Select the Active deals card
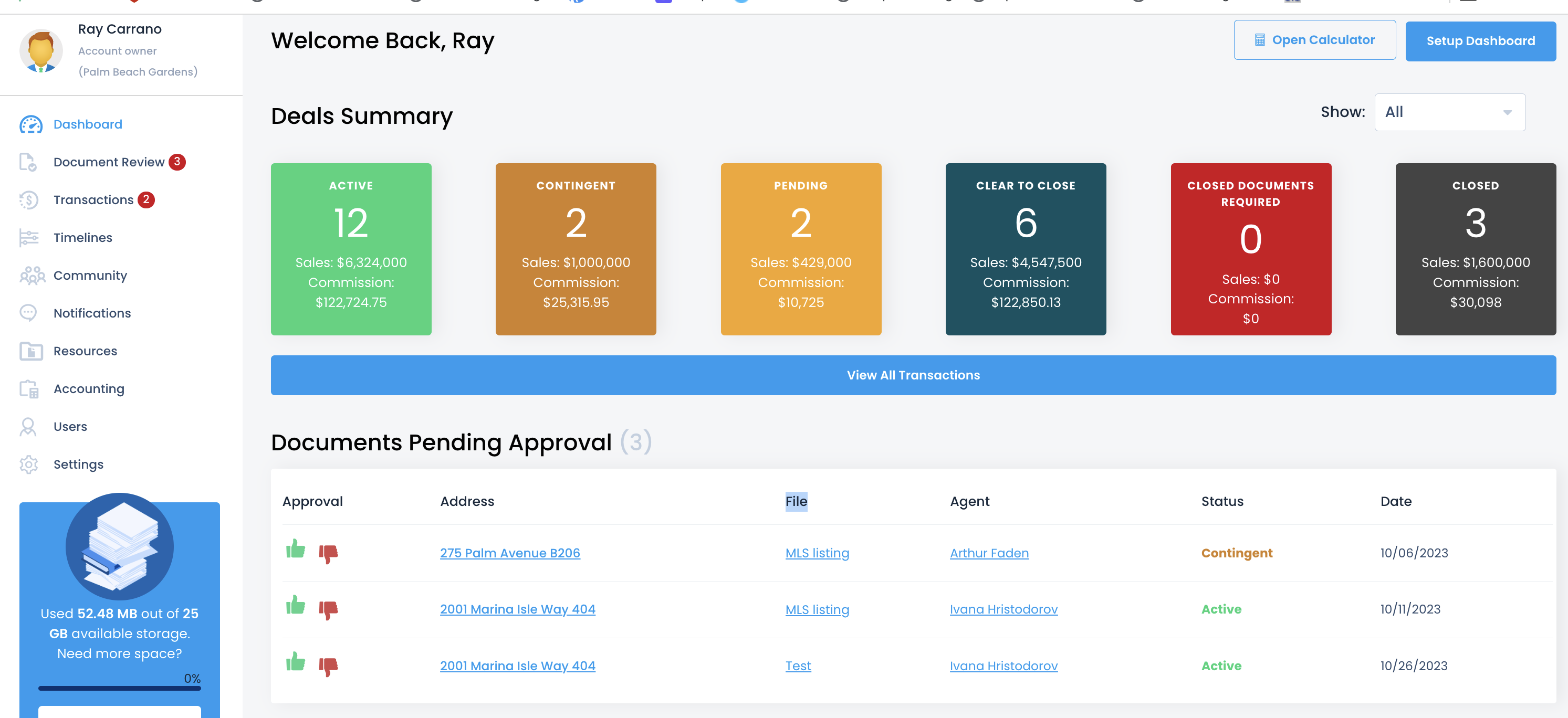This screenshot has width=1568, height=718. (351, 249)
